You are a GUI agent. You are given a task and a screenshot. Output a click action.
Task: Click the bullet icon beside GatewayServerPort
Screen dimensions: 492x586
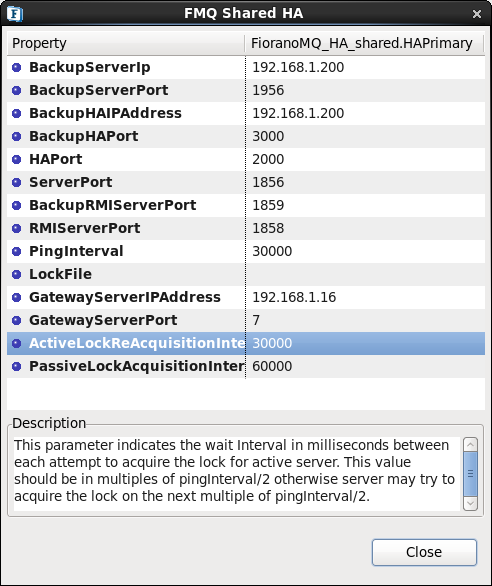click(16, 320)
